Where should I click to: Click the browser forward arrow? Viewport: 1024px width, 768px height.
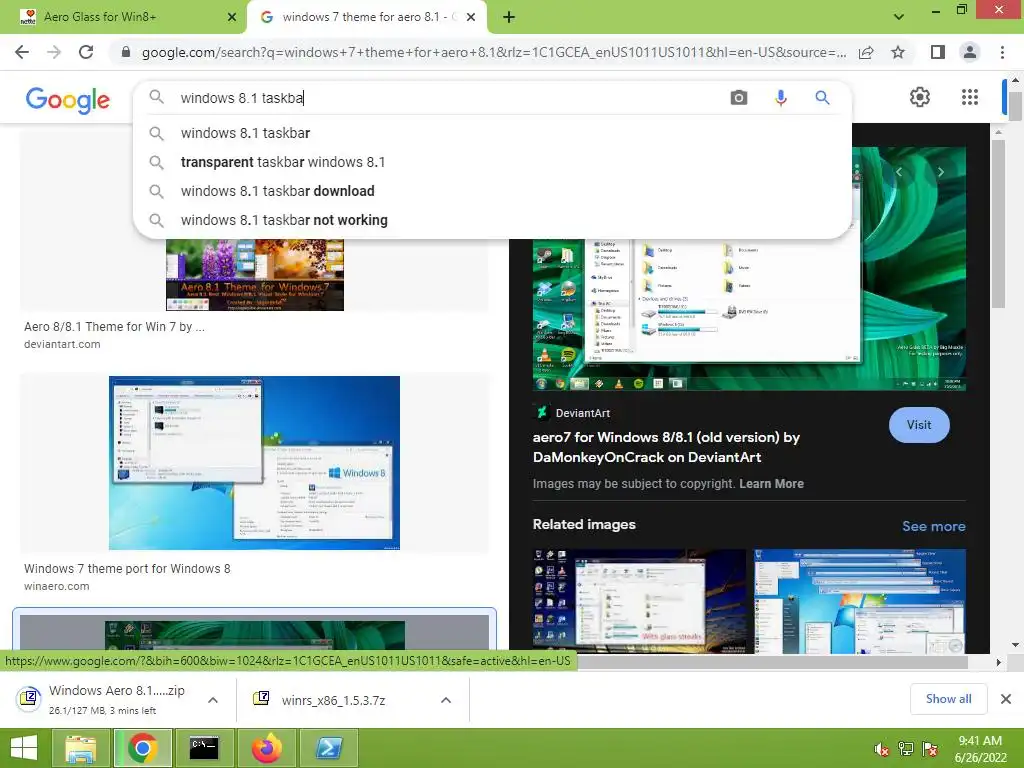(54, 52)
